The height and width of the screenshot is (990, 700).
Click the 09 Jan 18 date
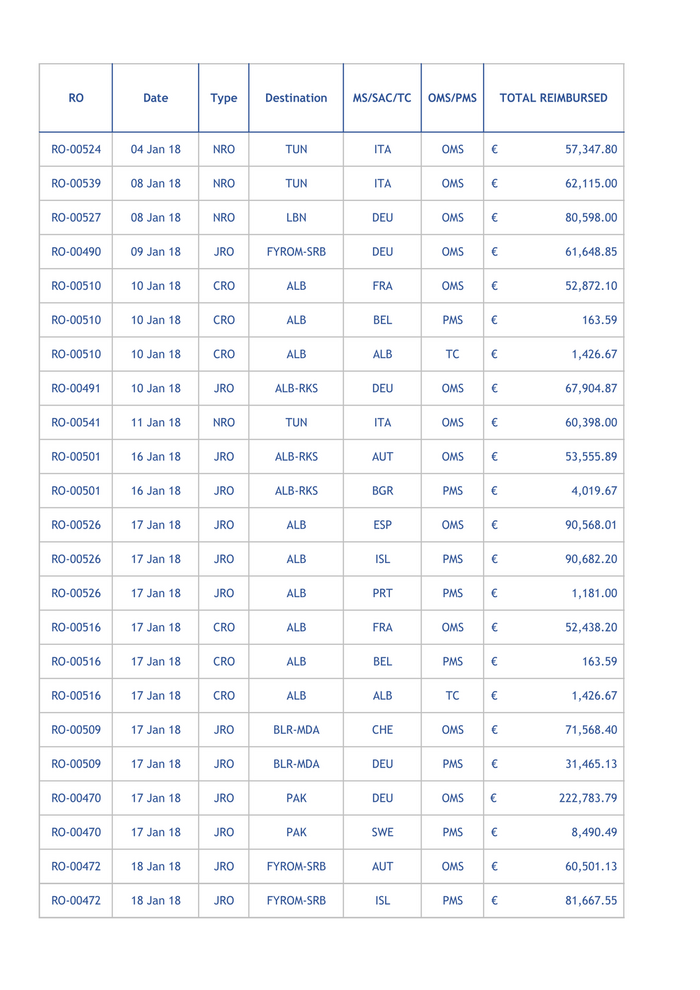(156, 252)
